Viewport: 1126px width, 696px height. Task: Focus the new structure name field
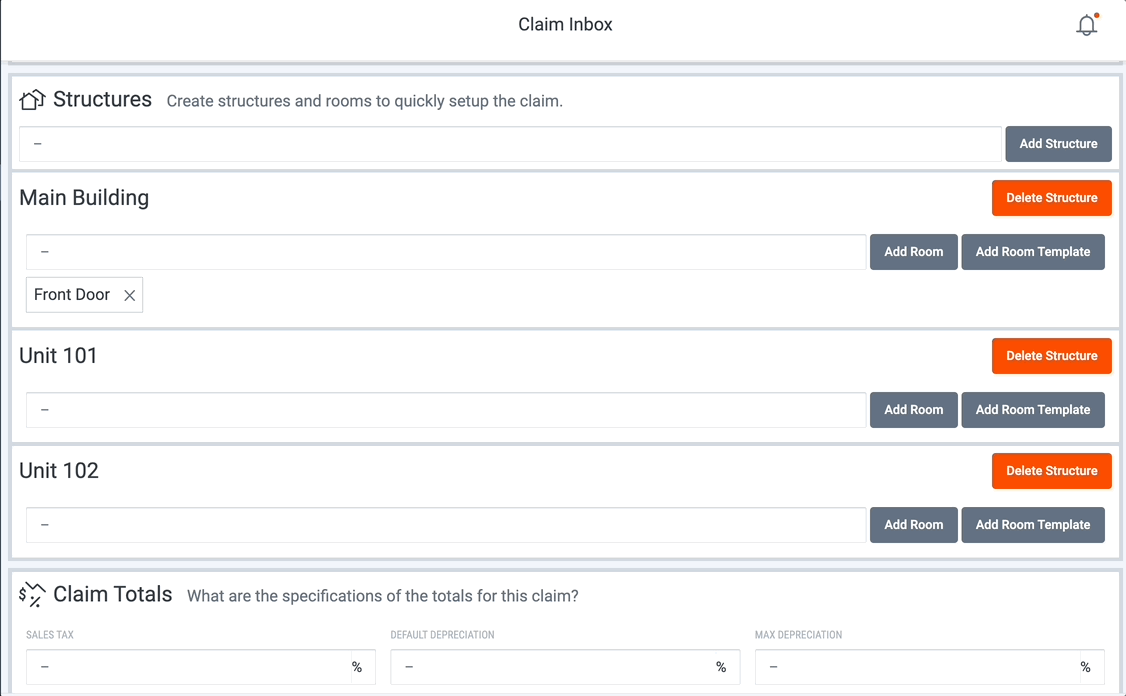tap(510, 144)
